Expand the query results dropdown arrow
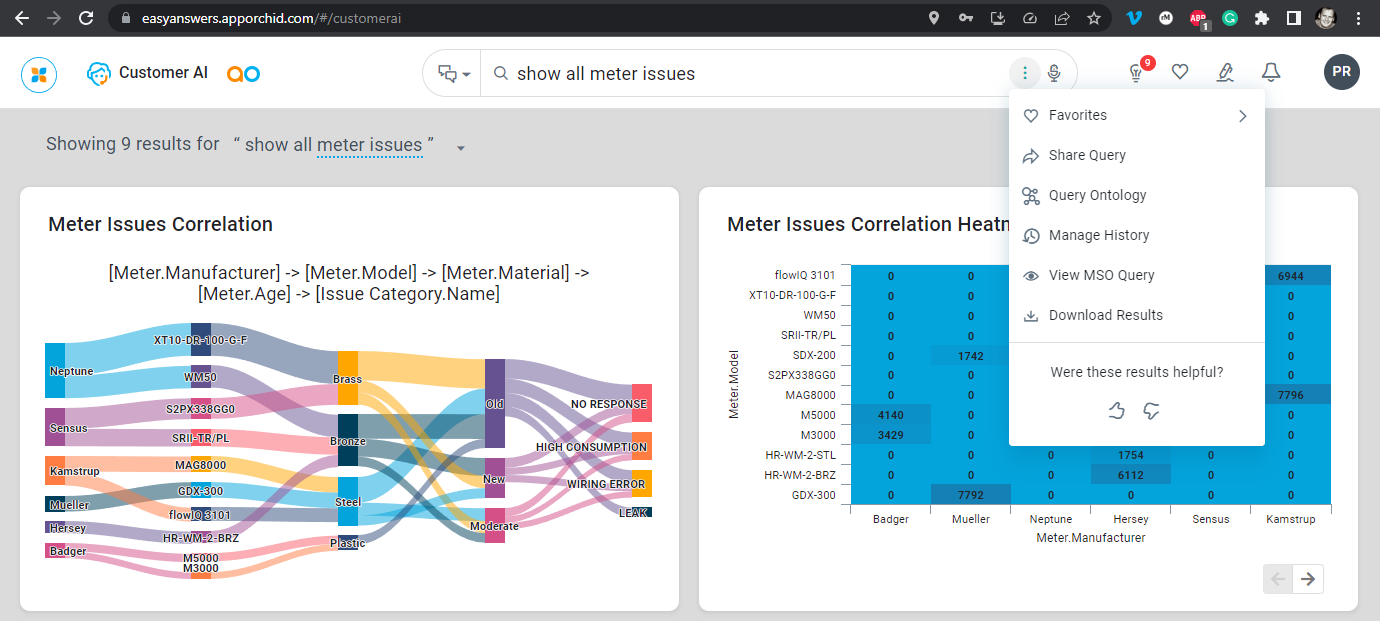The width and height of the screenshot is (1380, 621). pos(461,148)
